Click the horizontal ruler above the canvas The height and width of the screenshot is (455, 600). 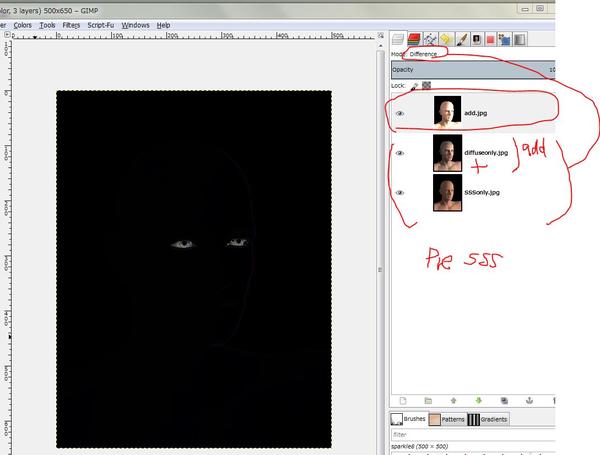[193, 36]
